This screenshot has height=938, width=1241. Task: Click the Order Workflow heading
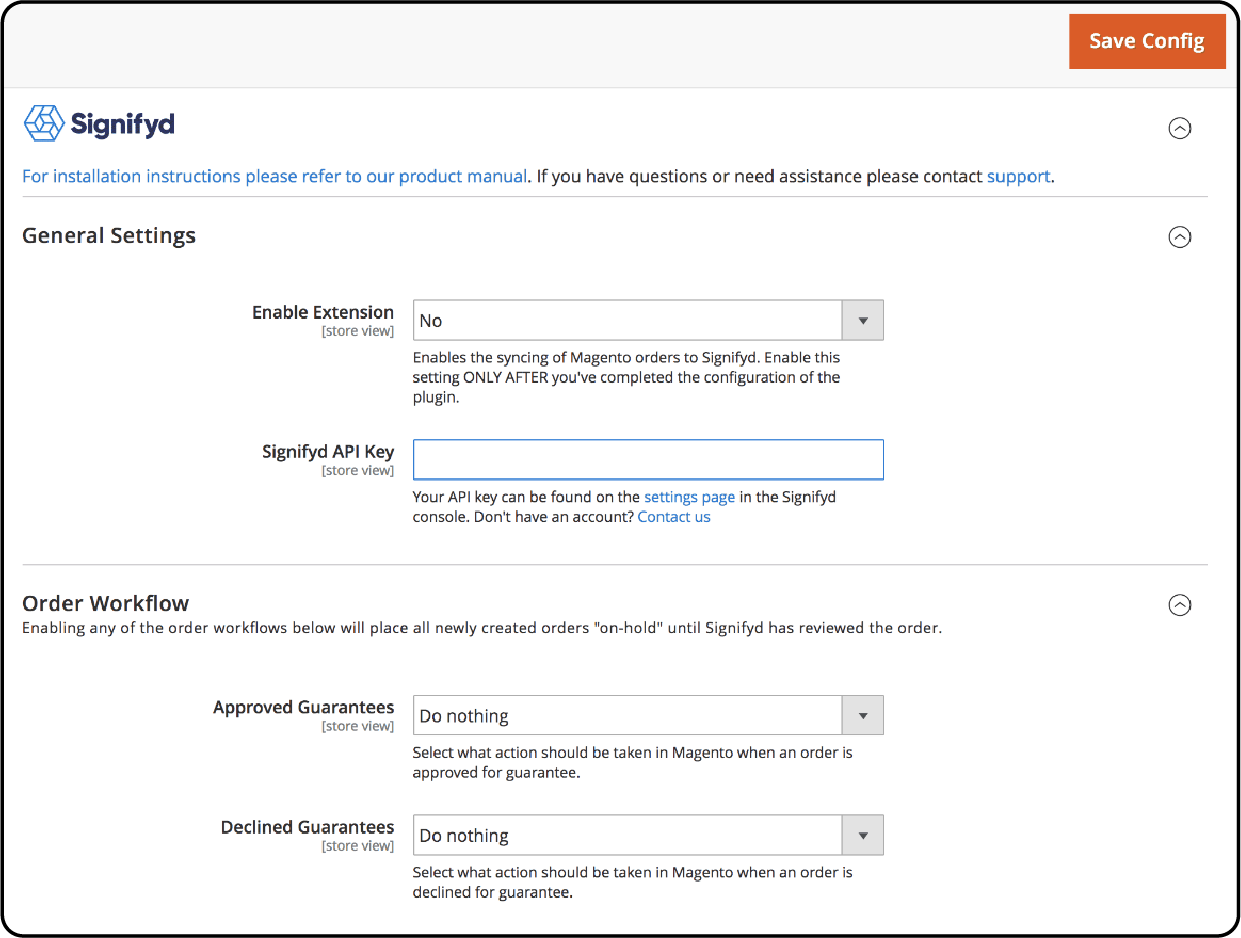(105, 603)
